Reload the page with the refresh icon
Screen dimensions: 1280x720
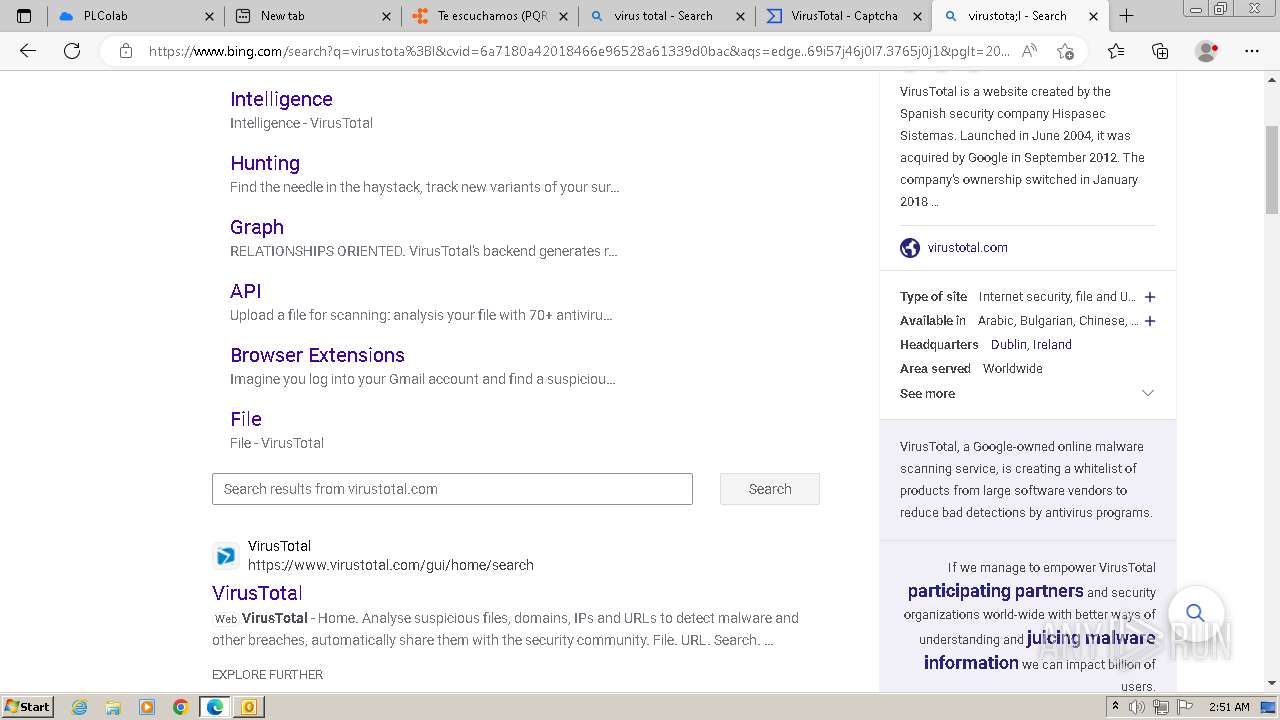coord(72,51)
